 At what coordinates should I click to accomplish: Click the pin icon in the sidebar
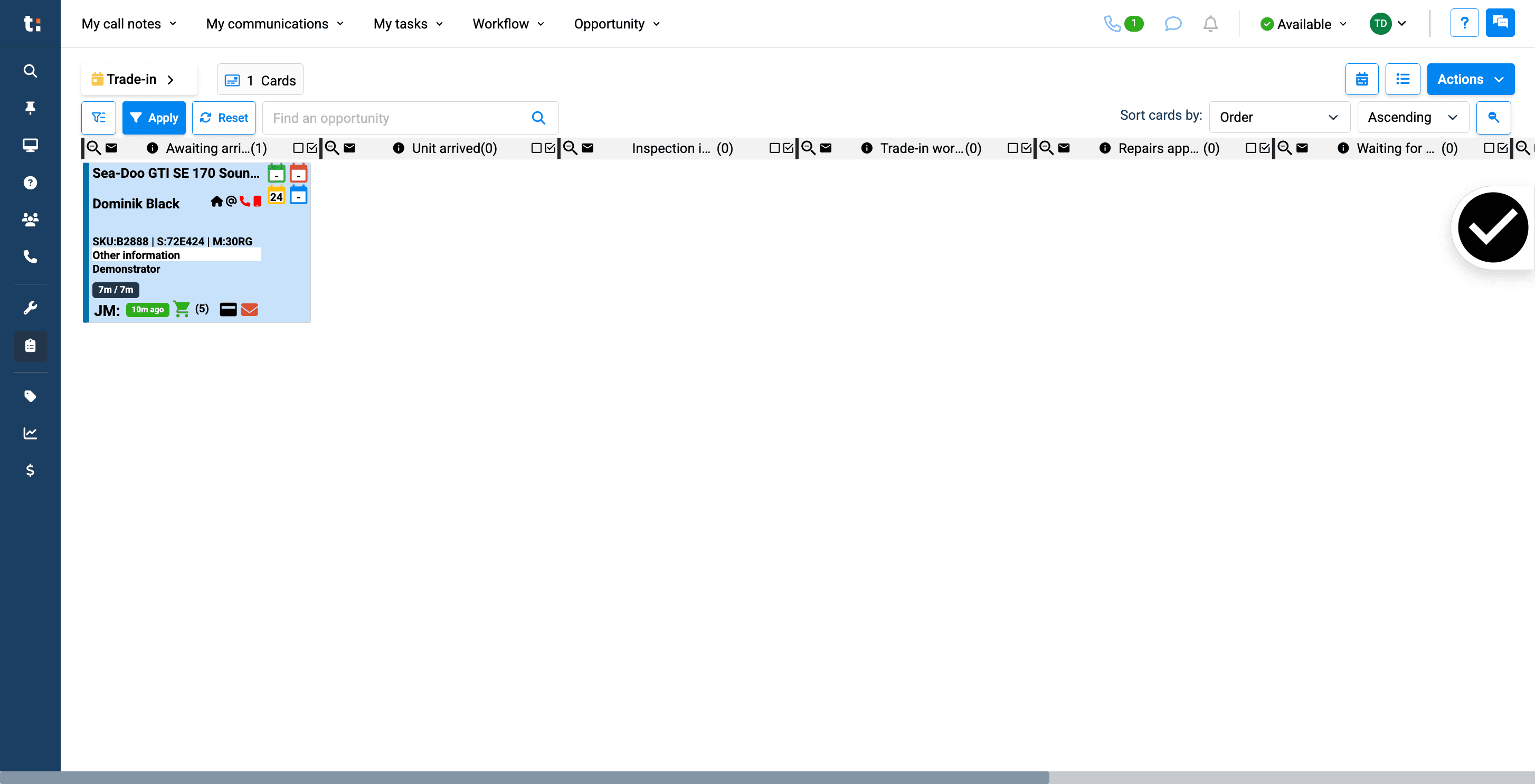[x=31, y=108]
